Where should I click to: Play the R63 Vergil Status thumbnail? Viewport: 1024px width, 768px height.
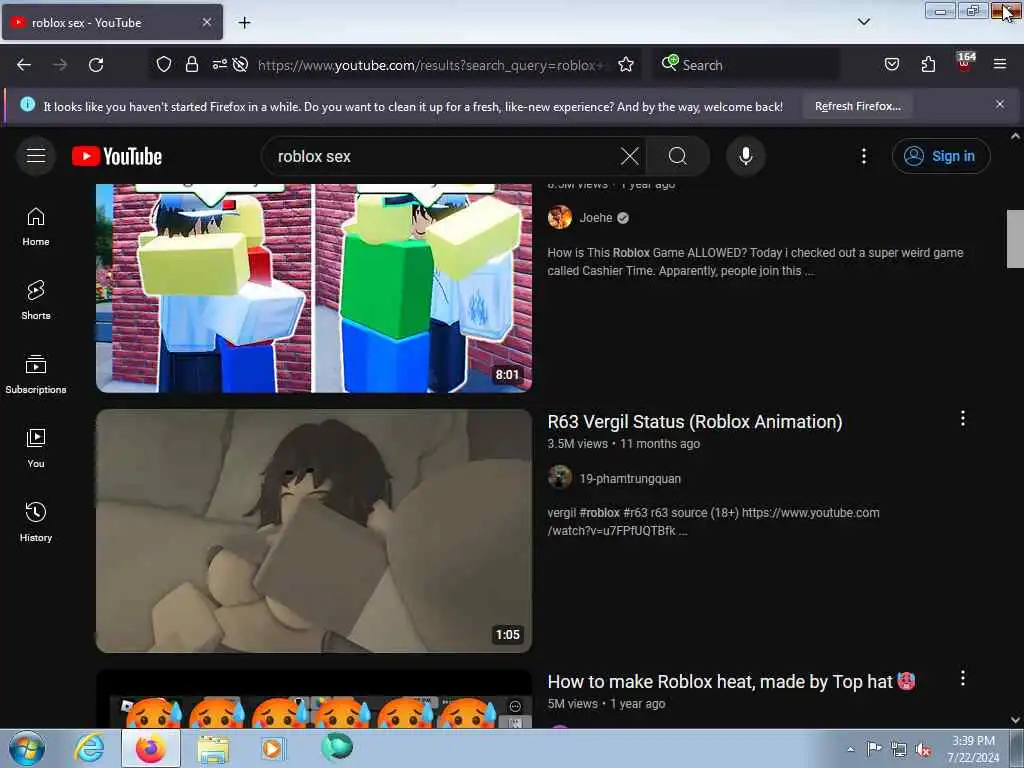tap(313, 530)
